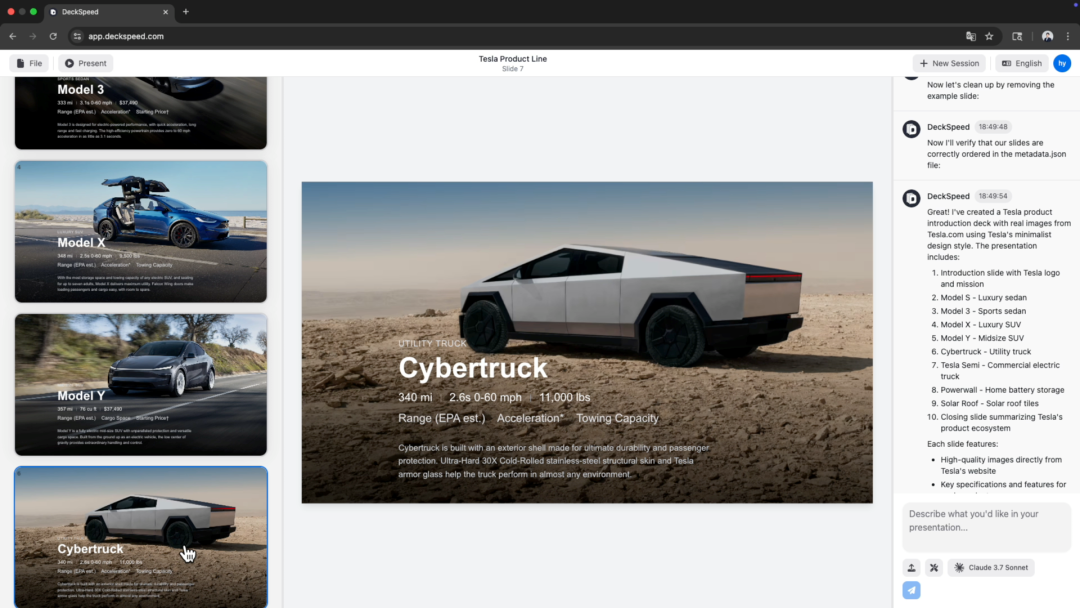Screen dimensions: 1080x608
Task: Click the Range (EPA est.) label
Action: [442, 418]
